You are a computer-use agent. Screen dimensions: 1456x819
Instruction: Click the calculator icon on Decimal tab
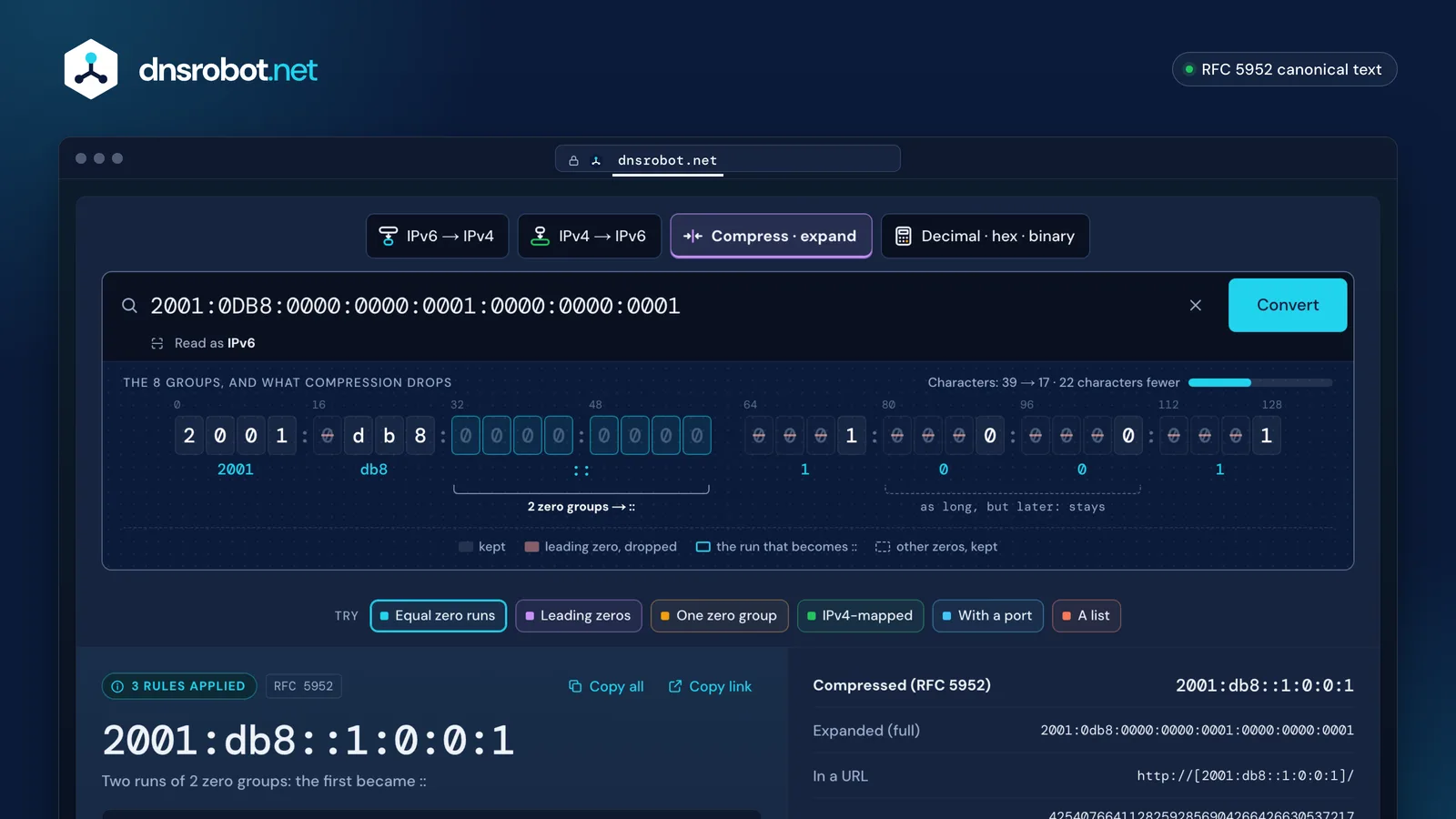coord(903,236)
